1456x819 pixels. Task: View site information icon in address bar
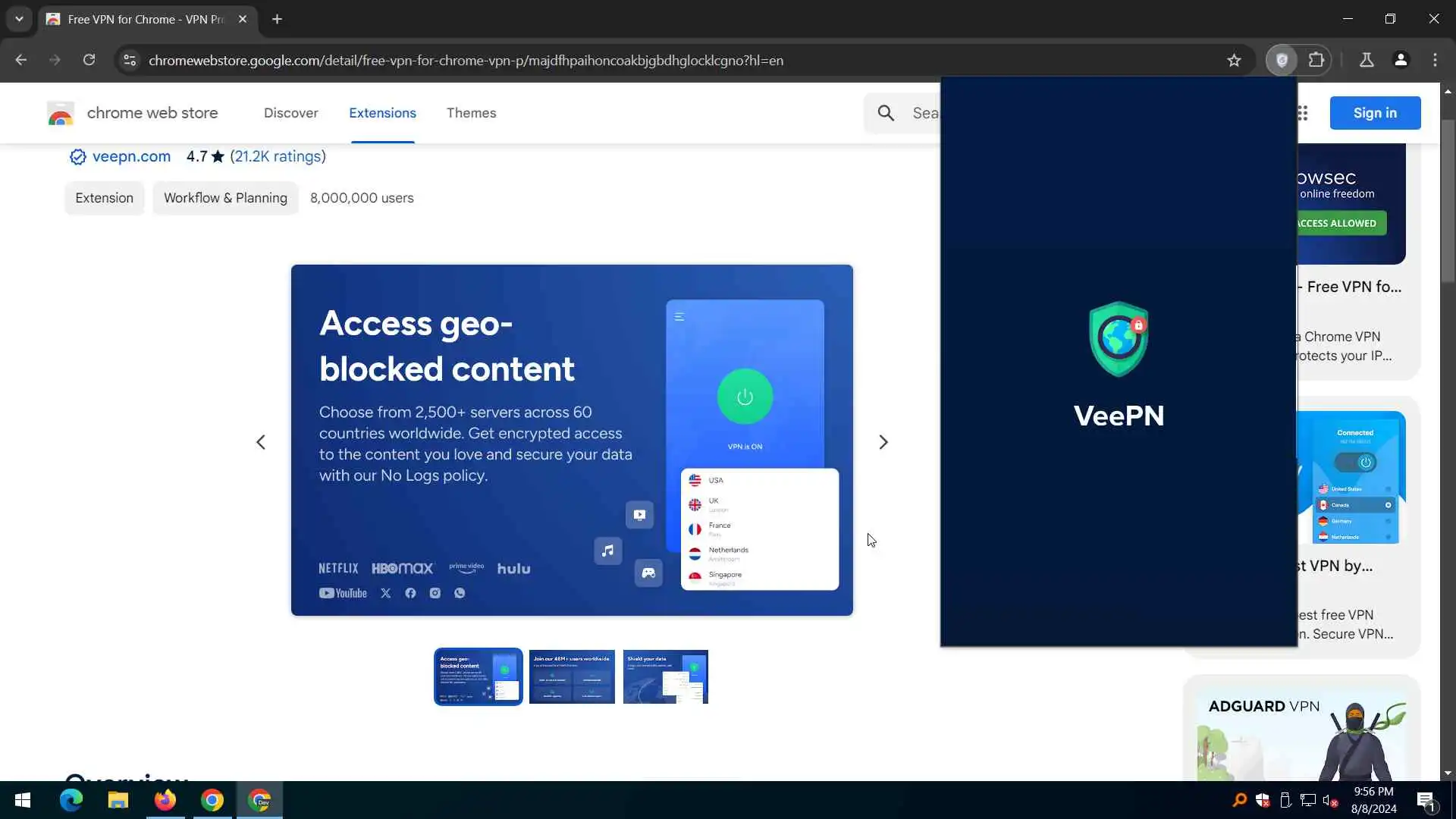tap(130, 60)
